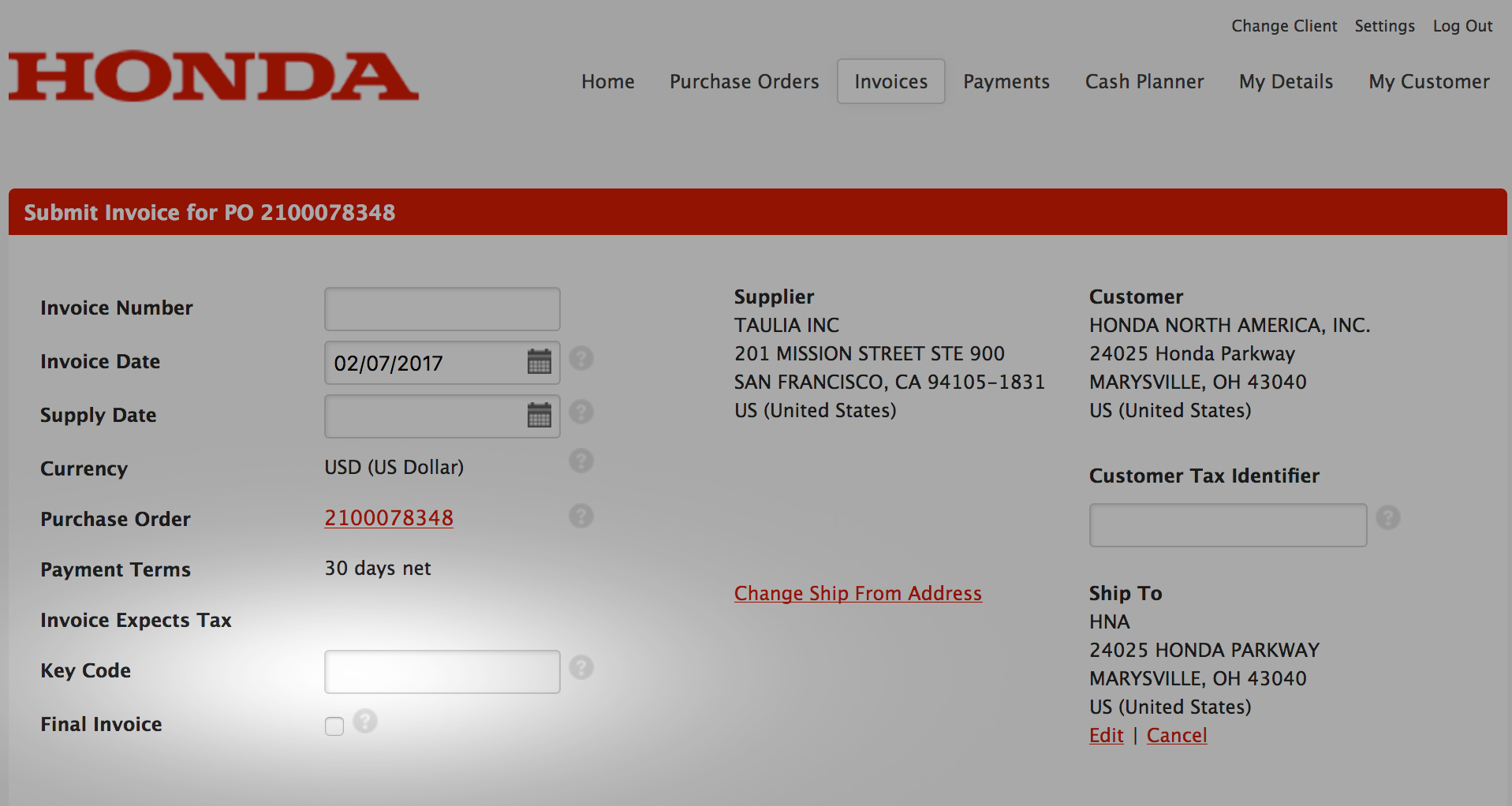Viewport: 1512px width, 806px height.
Task: Focus the Key Code input field
Action: pyautogui.click(x=442, y=672)
